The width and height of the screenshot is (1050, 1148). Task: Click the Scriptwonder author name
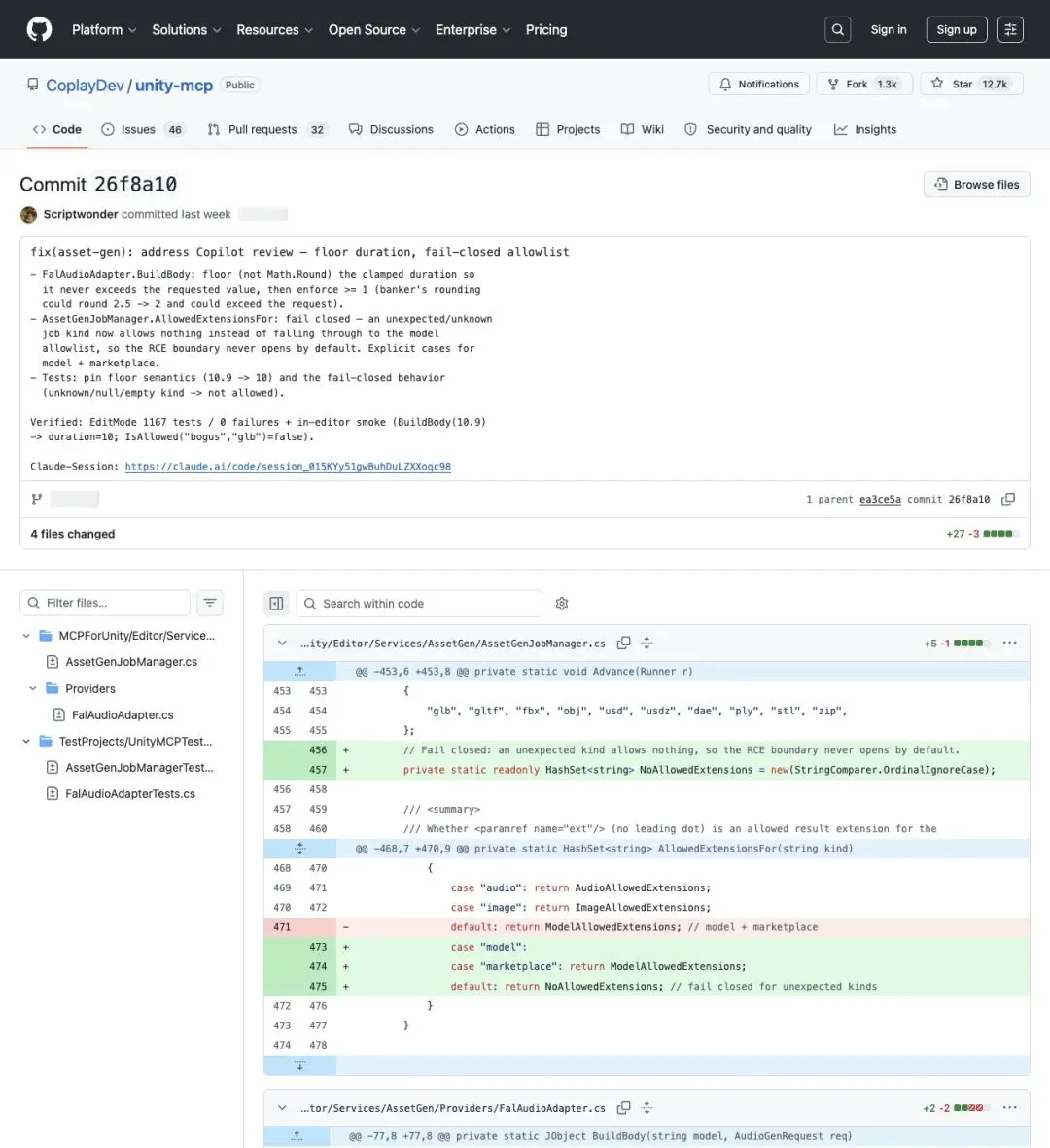pos(81,214)
